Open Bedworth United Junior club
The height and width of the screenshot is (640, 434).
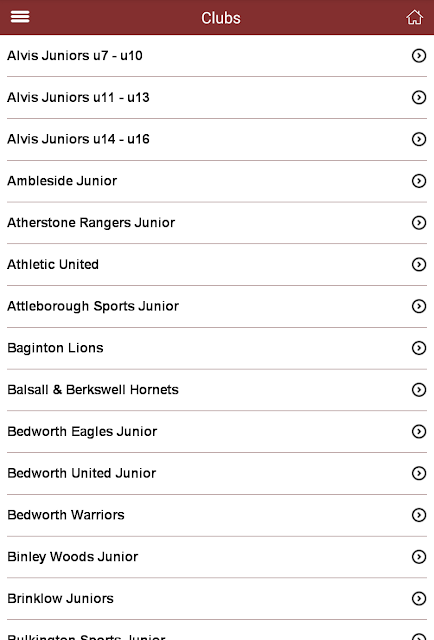tap(217, 473)
